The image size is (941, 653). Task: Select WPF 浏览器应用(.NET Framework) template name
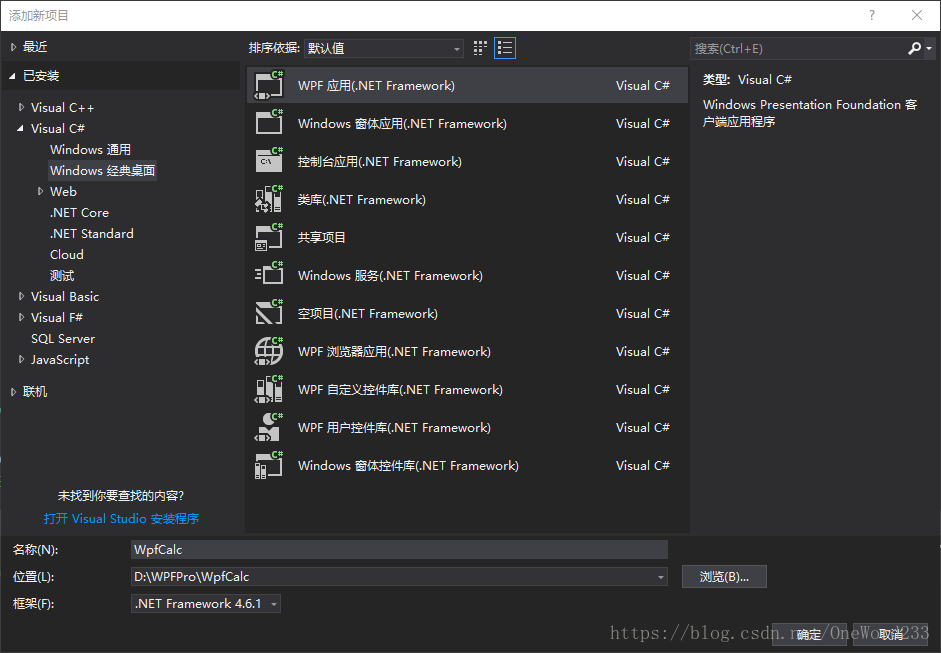coord(394,351)
